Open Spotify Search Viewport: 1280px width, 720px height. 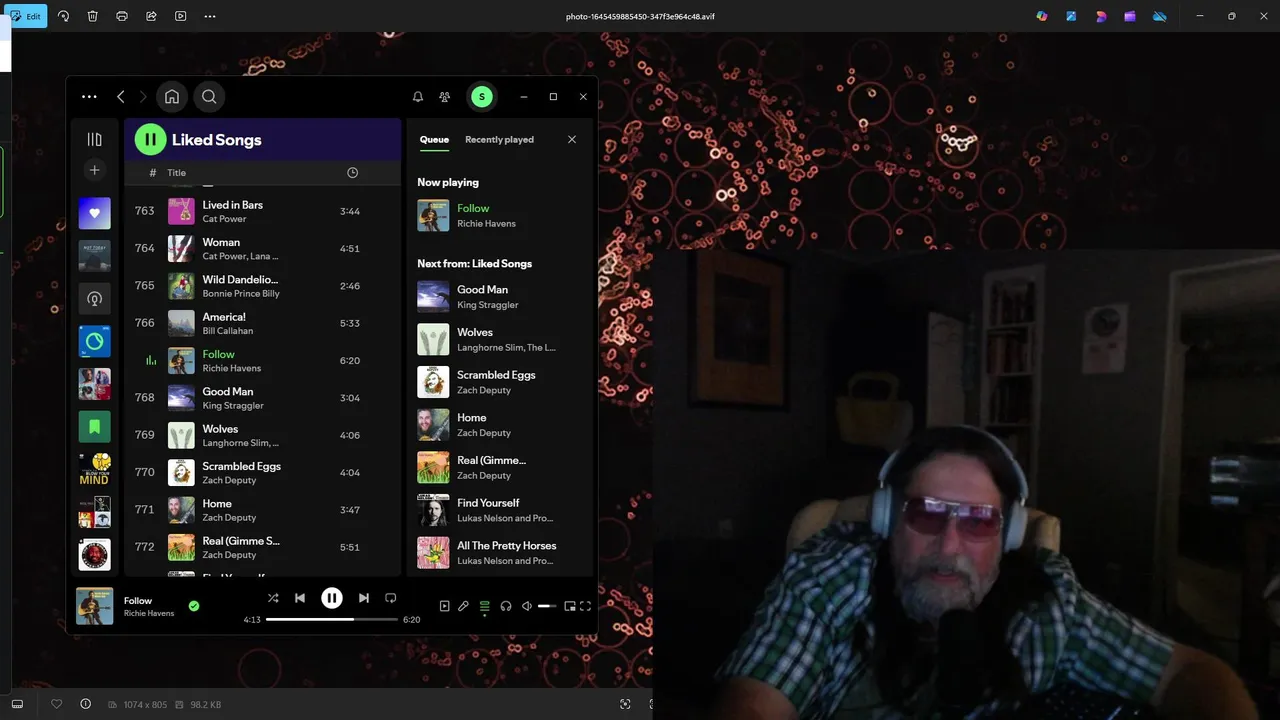(209, 97)
